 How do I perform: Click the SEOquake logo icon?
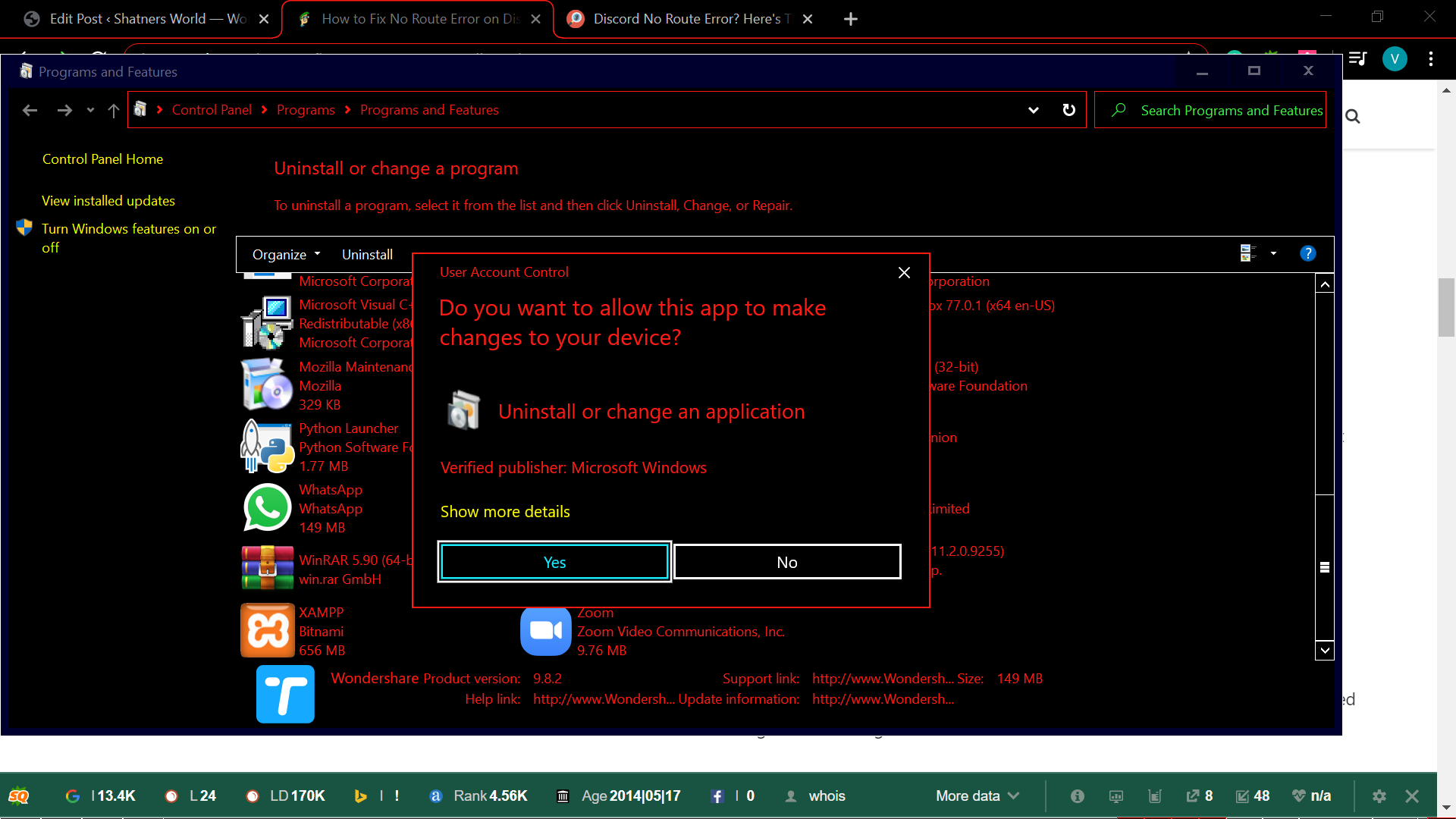[19, 796]
